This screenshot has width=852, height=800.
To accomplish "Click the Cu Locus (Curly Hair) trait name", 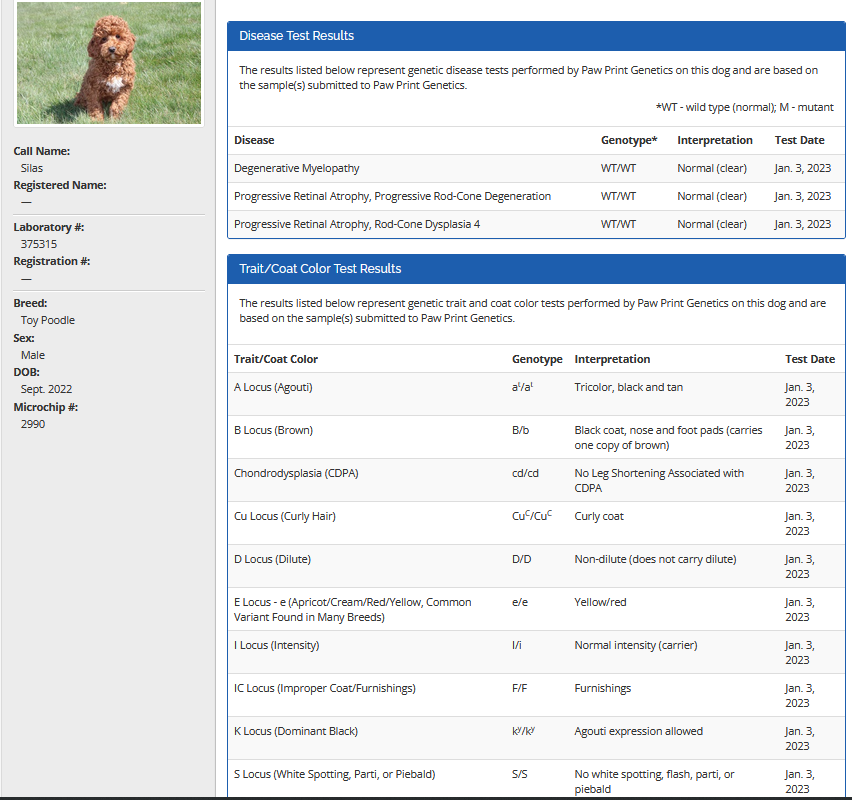I will click(x=284, y=516).
